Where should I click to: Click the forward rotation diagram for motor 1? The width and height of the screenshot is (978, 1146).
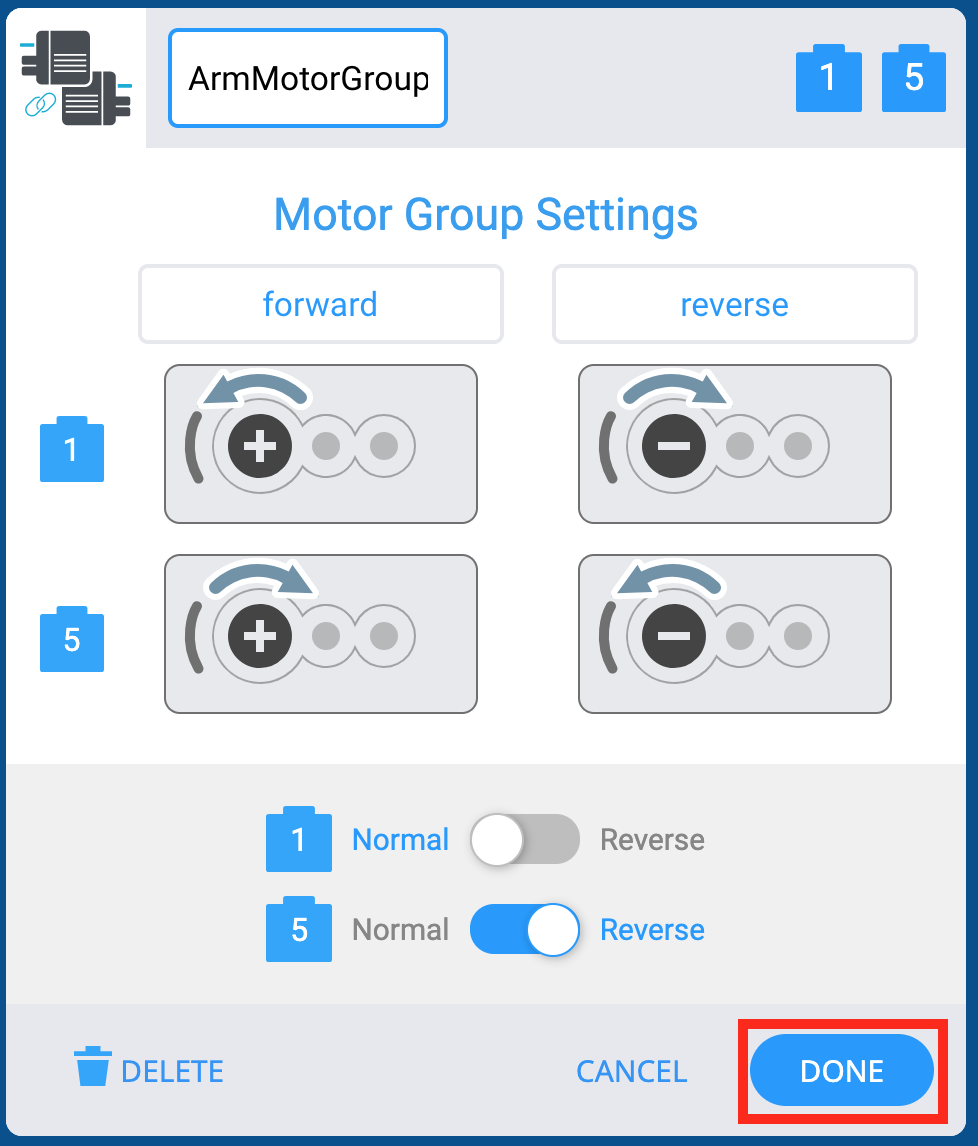click(x=320, y=444)
